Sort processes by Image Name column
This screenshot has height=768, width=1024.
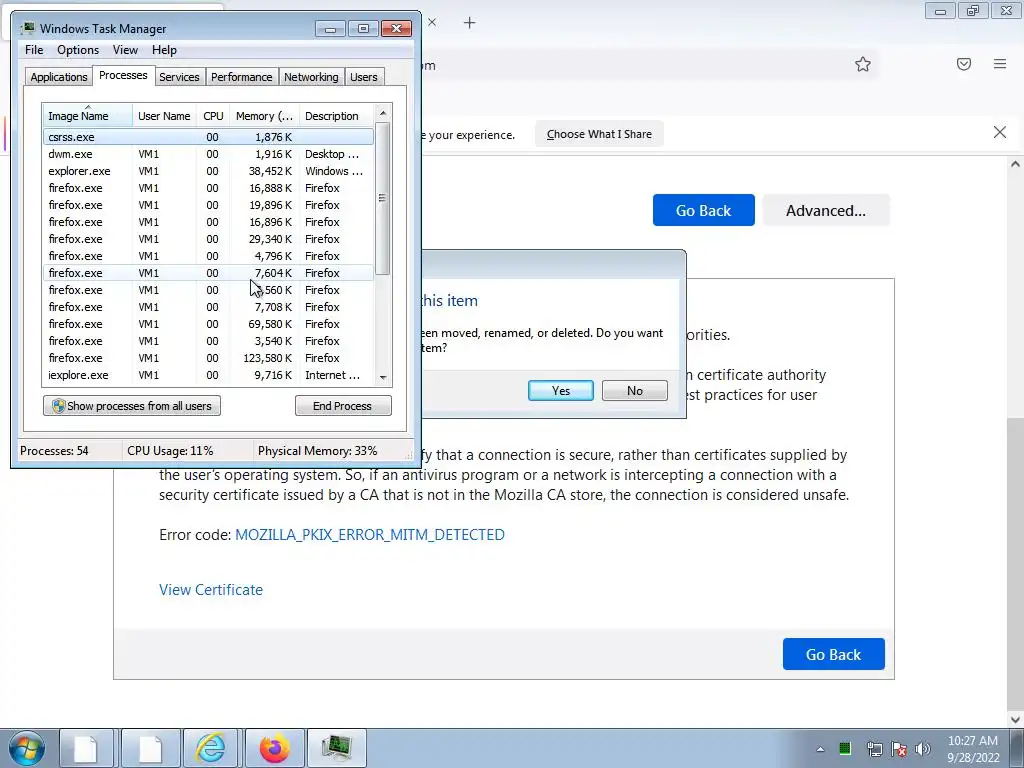[x=88, y=116]
